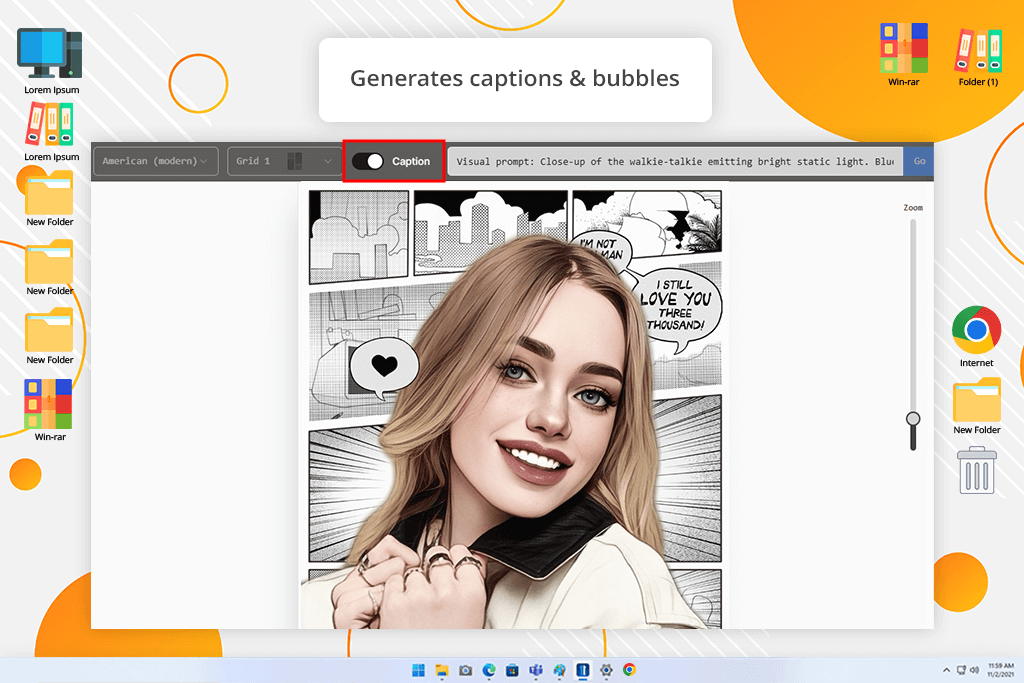Launch the Internet Chrome desktop icon

tap(976, 336)
